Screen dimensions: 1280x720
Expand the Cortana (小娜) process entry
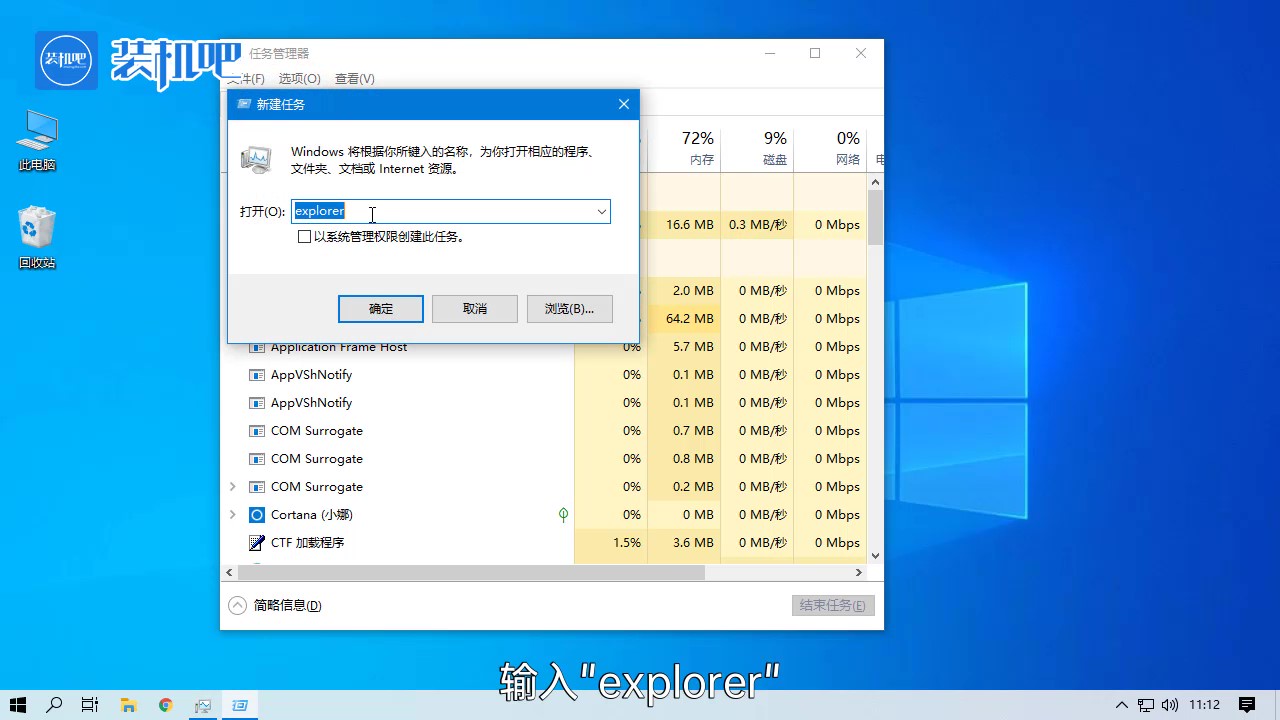click(232, 514)
